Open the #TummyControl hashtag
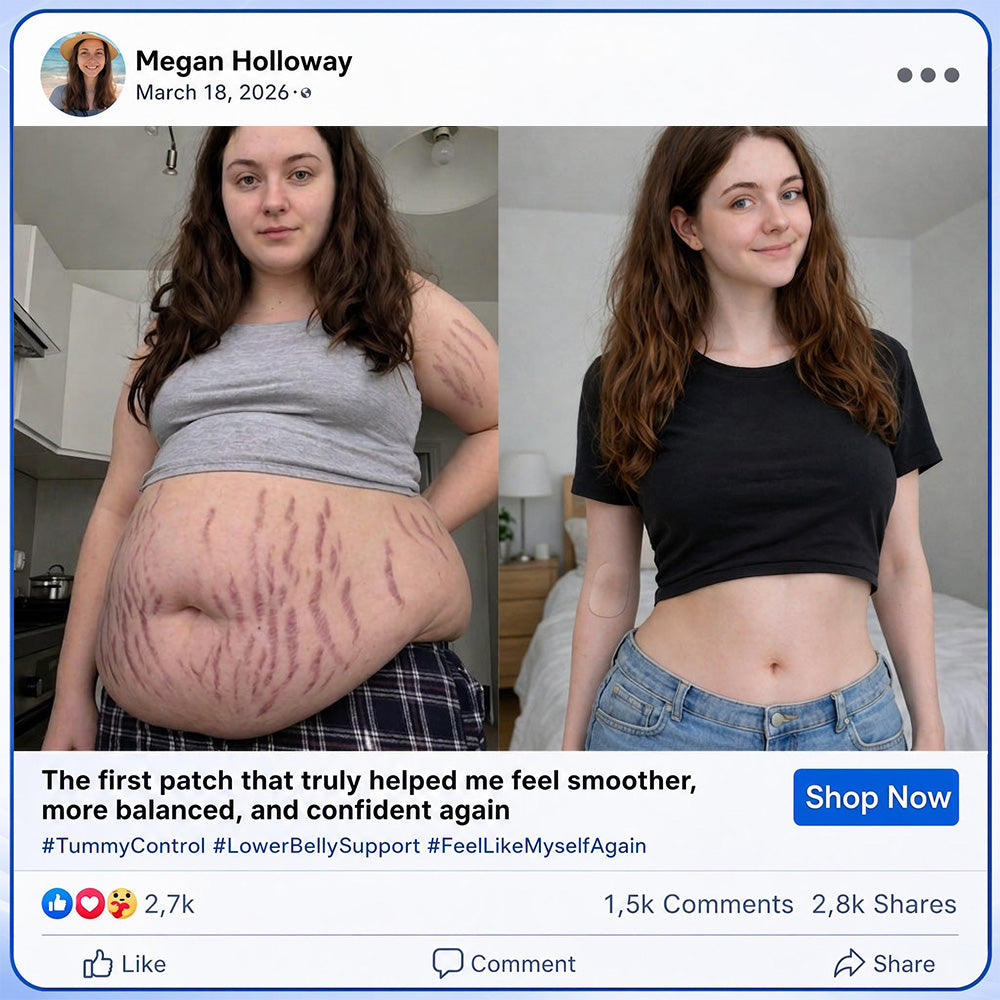 click(x=123, y=846)
